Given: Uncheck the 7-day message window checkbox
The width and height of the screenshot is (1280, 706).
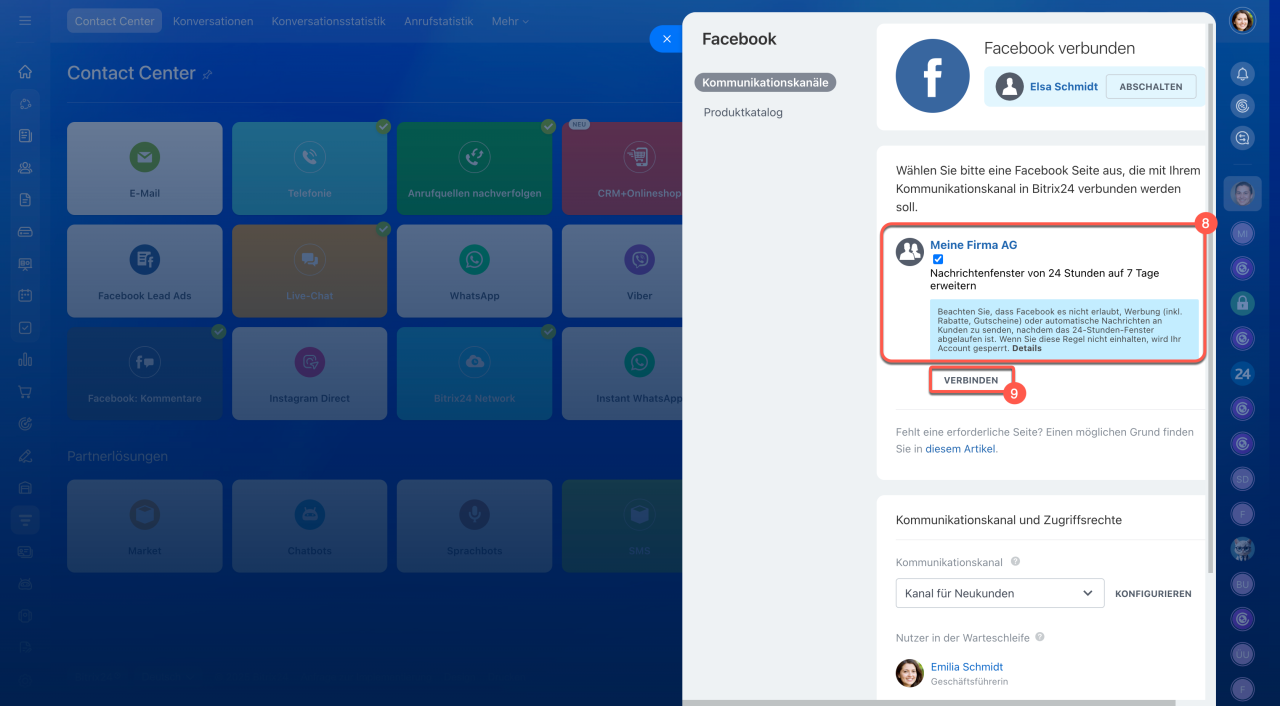Looking at the screenshot, I should point(938,259).
